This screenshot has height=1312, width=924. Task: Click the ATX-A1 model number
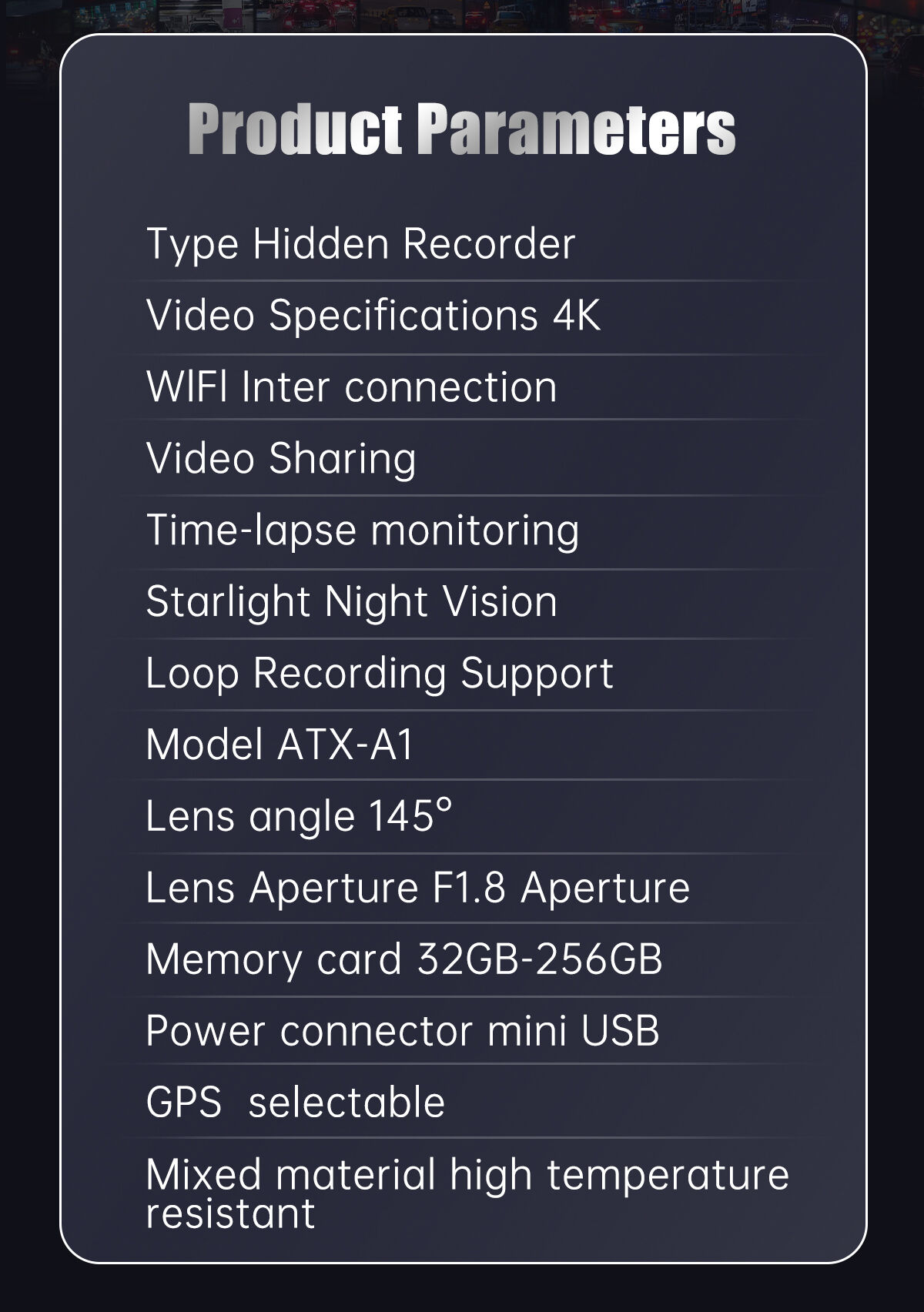(x=345, y=745)
